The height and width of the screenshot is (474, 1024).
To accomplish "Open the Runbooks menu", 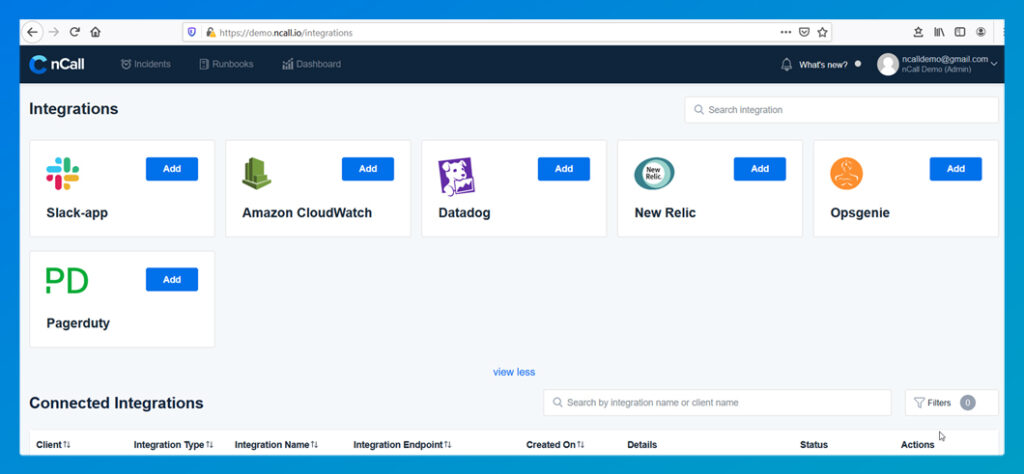I will [x=226, y=64].
